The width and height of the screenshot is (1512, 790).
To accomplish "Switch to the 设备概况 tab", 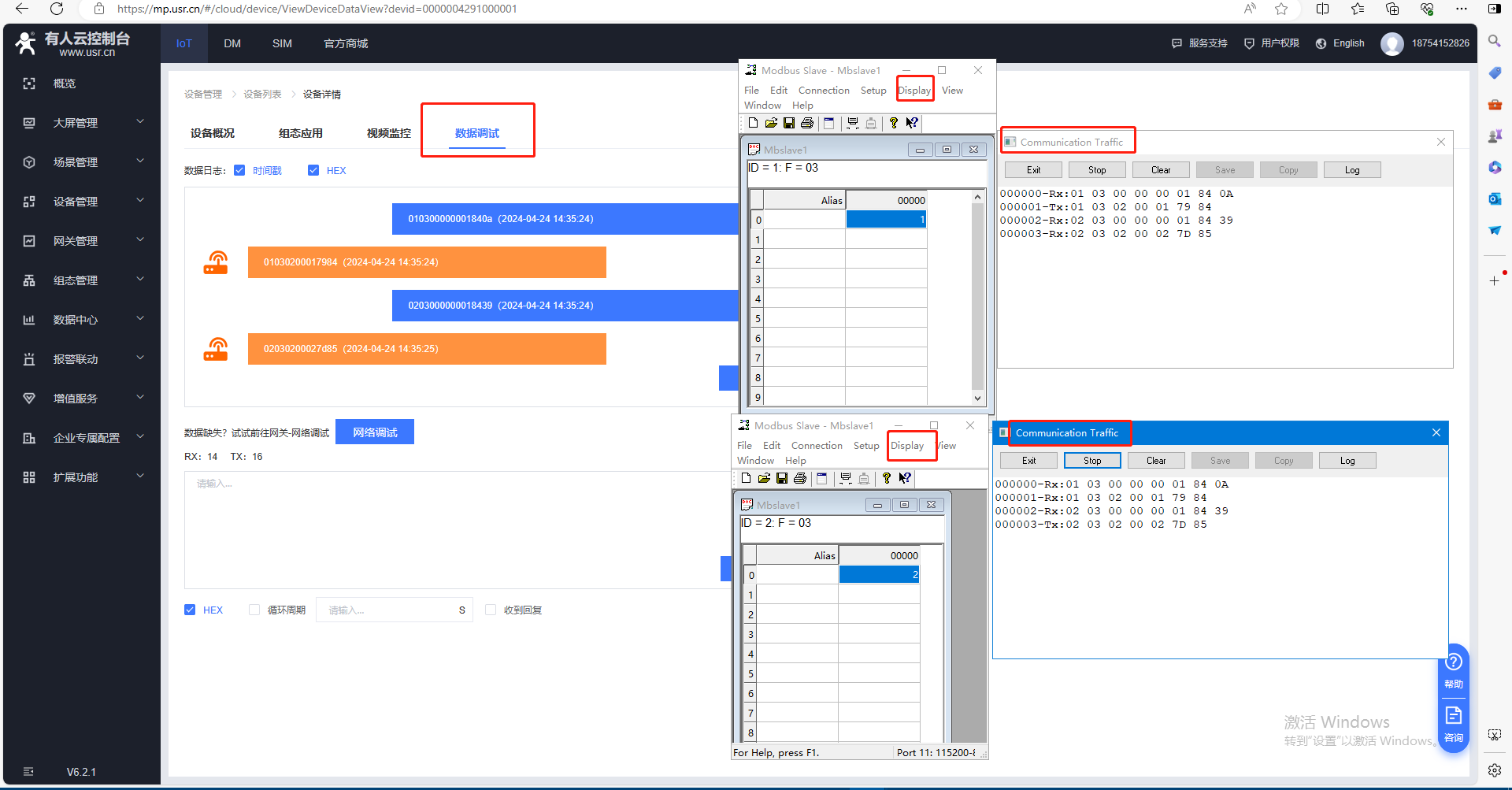I will (213, 134).
